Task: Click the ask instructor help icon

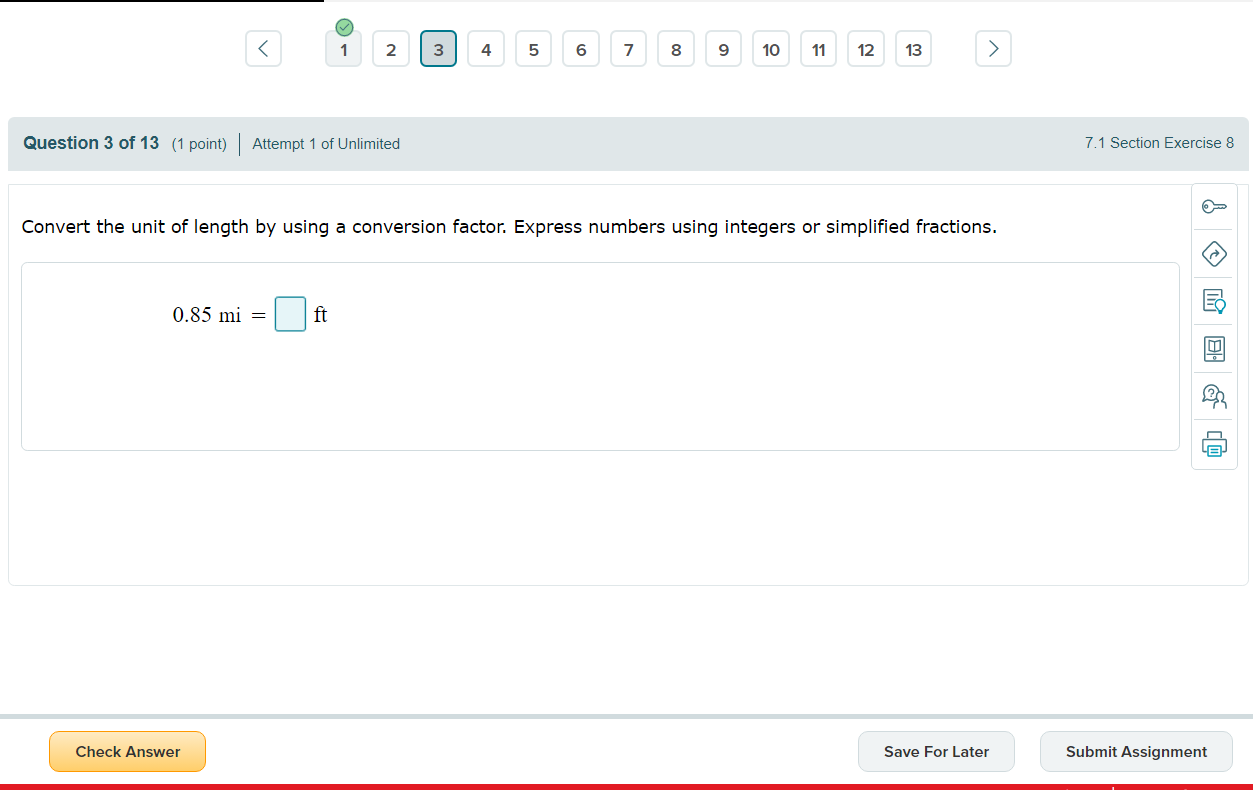Action: coord(1214,396)
